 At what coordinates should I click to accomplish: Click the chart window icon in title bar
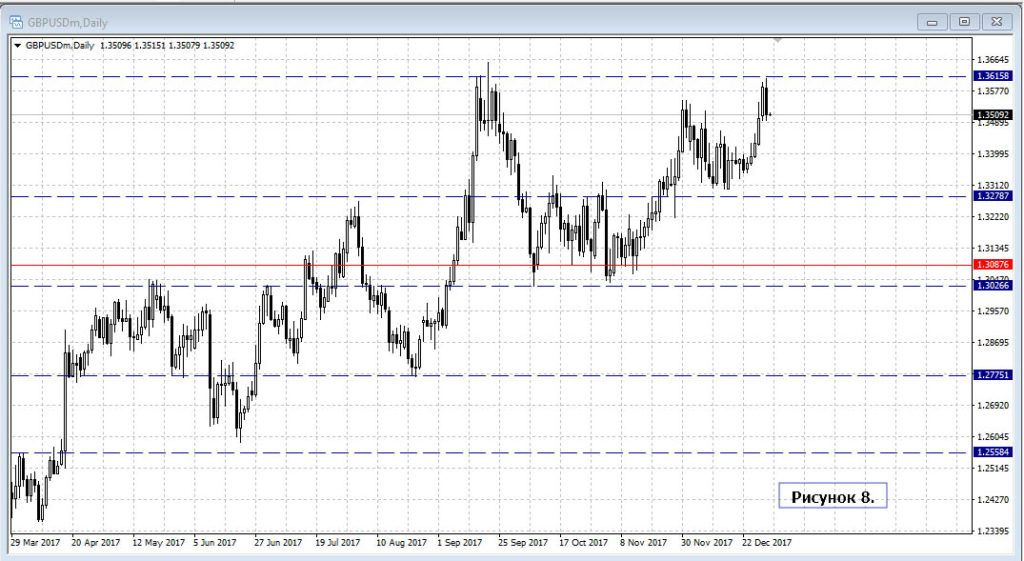click(16, 22)
